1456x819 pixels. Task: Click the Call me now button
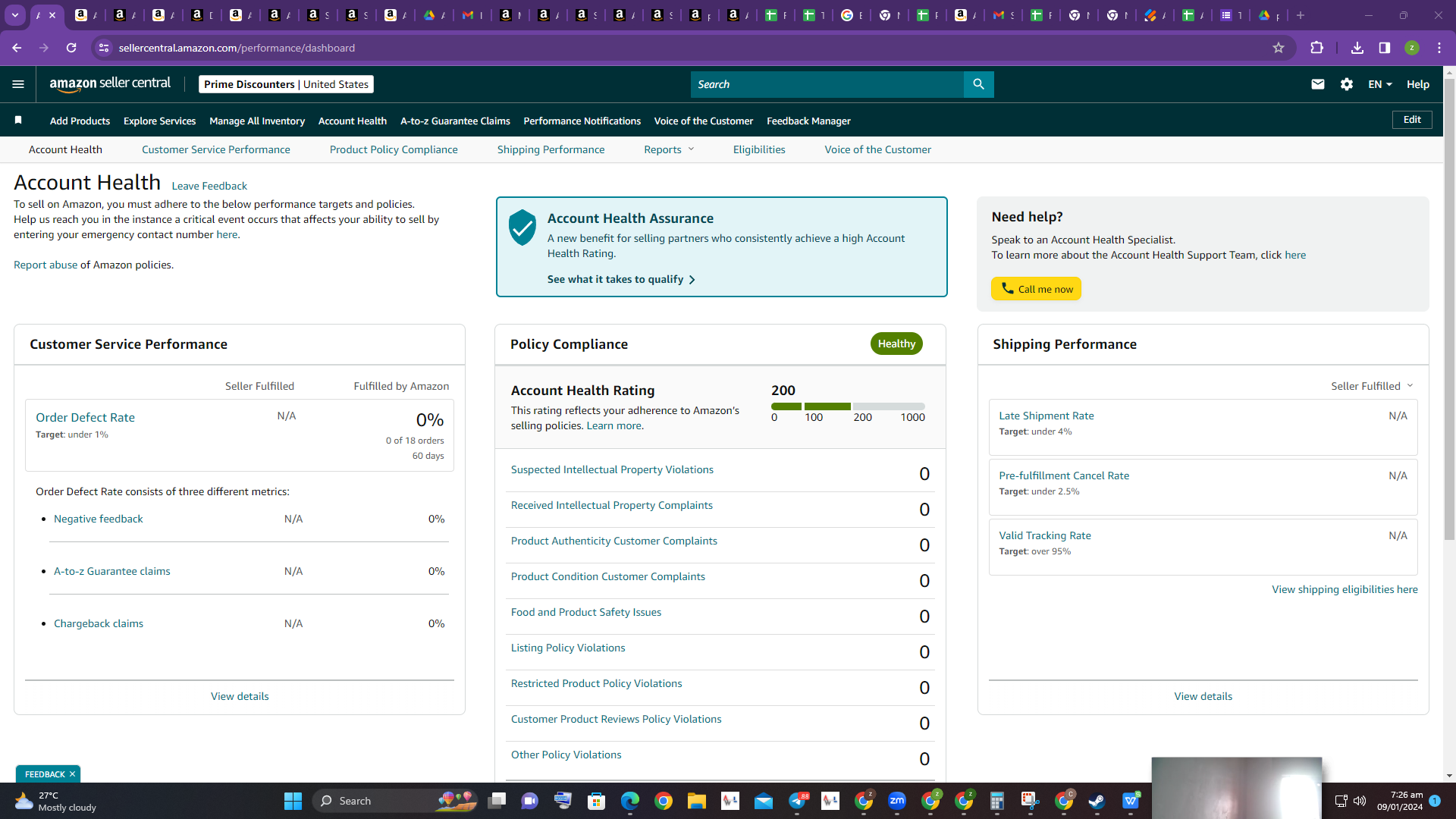(1036, 289)
